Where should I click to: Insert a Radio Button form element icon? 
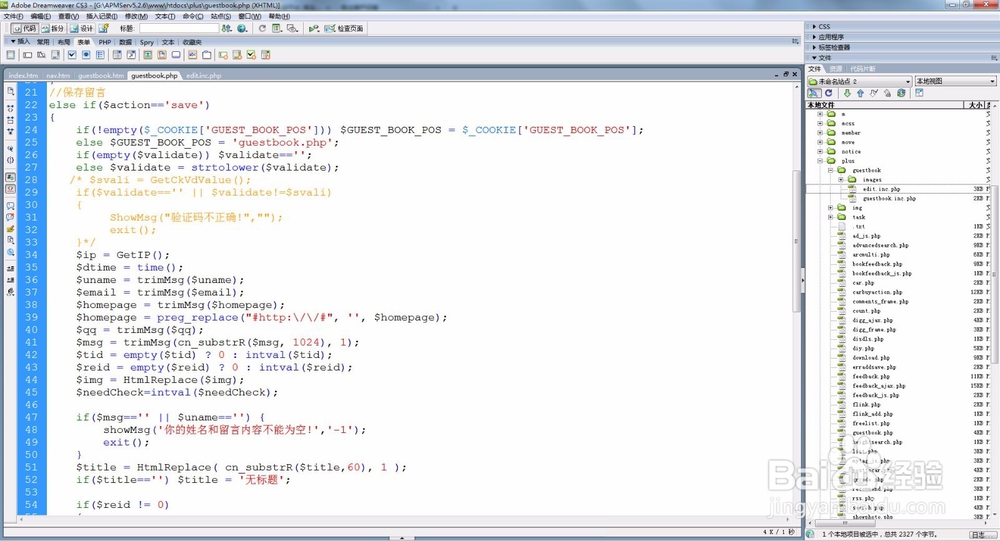tap(86, 56)
